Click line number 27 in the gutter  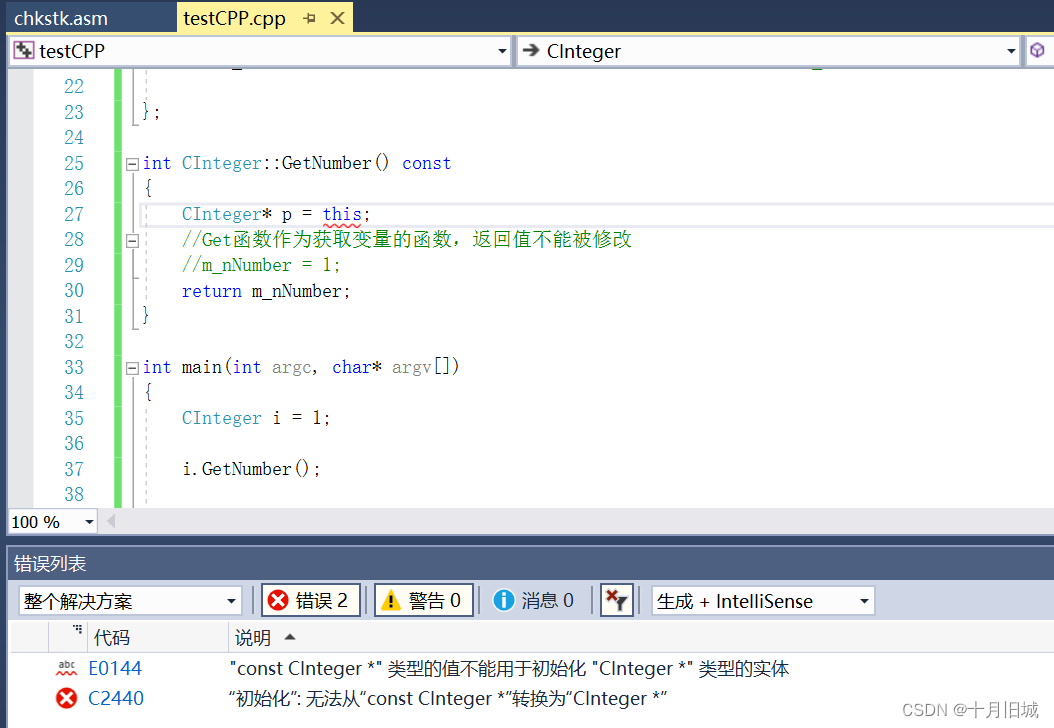click(x=74, y=214)
